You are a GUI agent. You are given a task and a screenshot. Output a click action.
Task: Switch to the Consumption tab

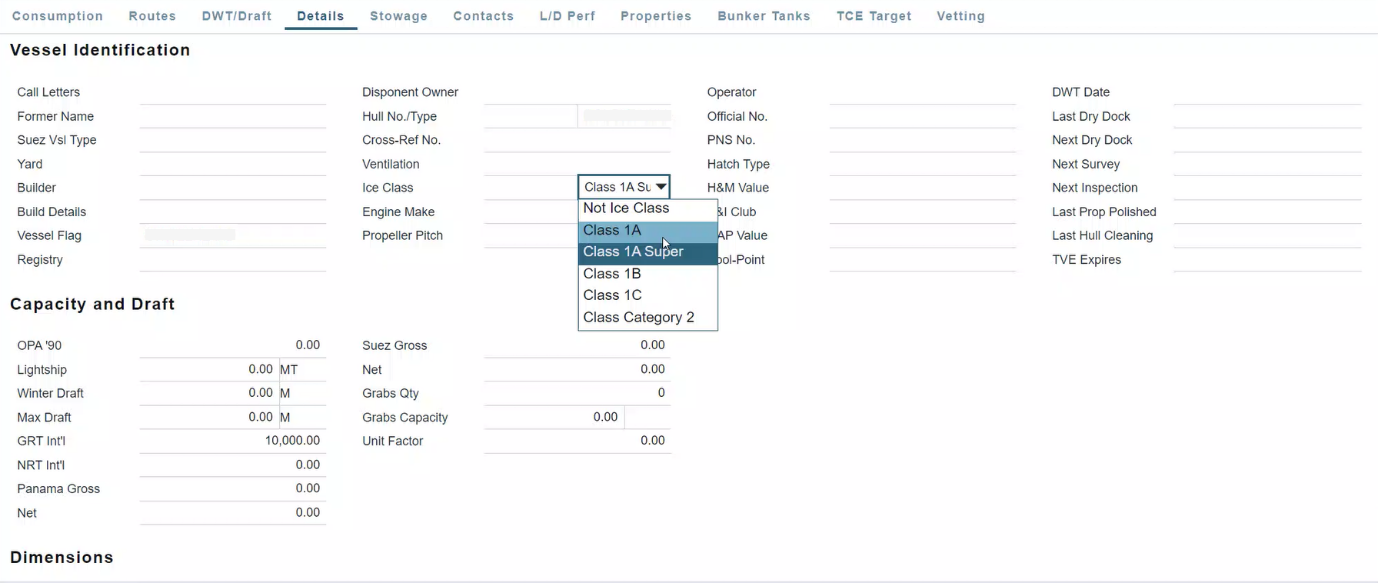57,16
